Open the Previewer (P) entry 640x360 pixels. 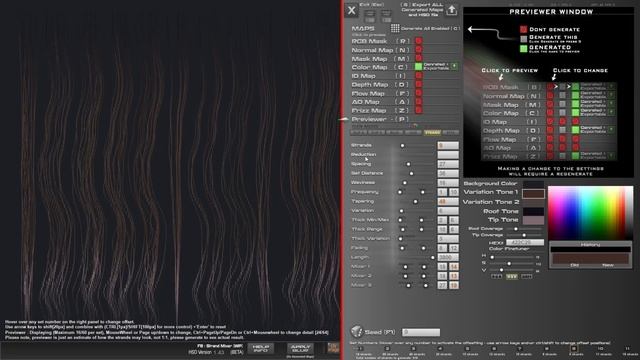[x=380, y=119]
